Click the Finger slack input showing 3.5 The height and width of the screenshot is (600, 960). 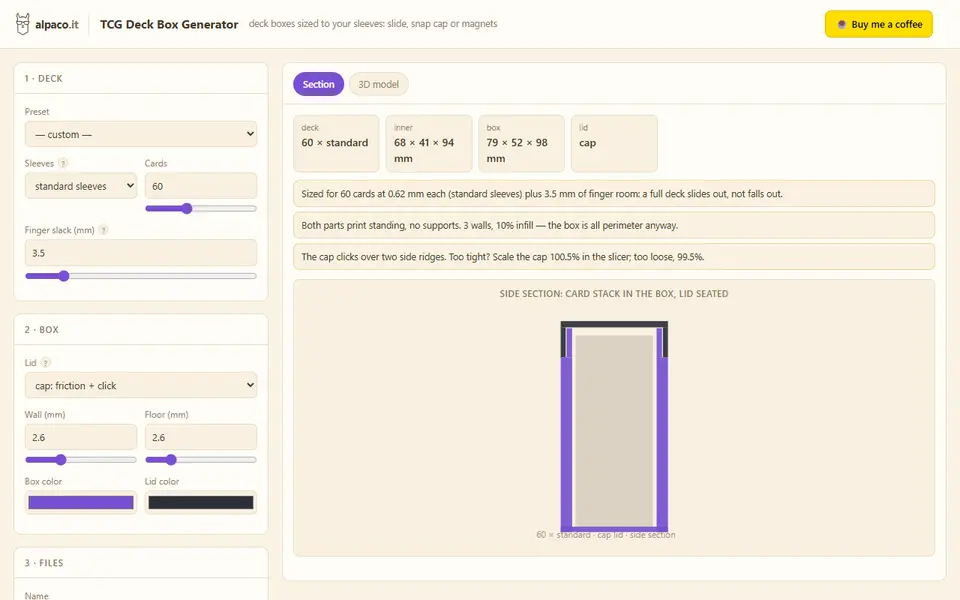point(141,252)
